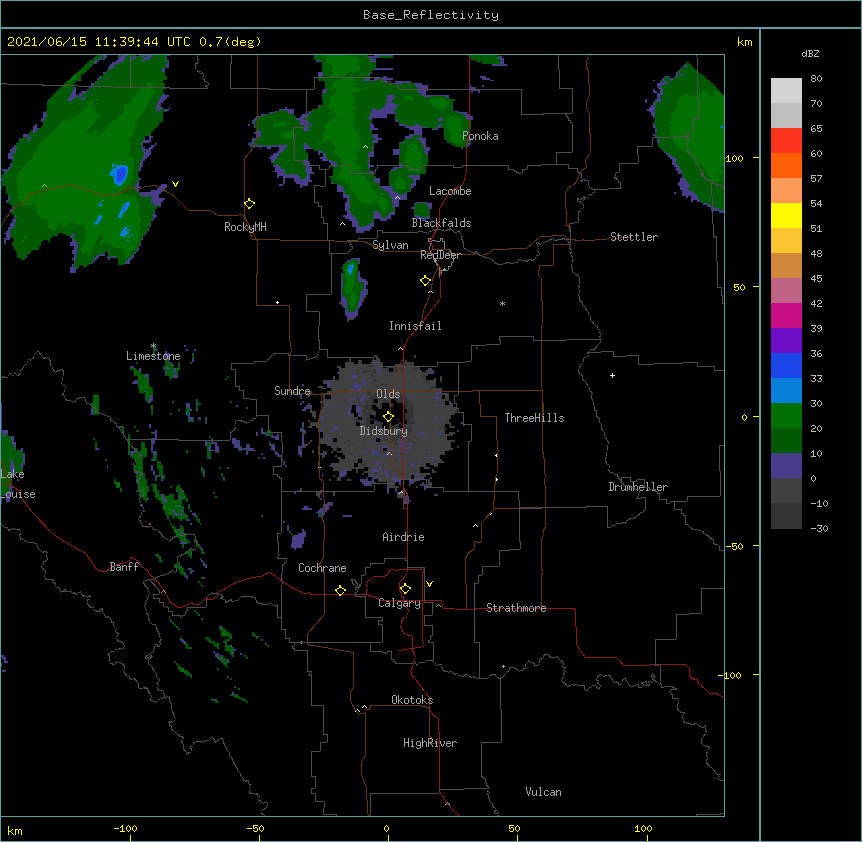This screenshot has width=862, height=842.
Task: Click the km unit label at bottom left
Action: pyautogui.click(x=15, y=830)
